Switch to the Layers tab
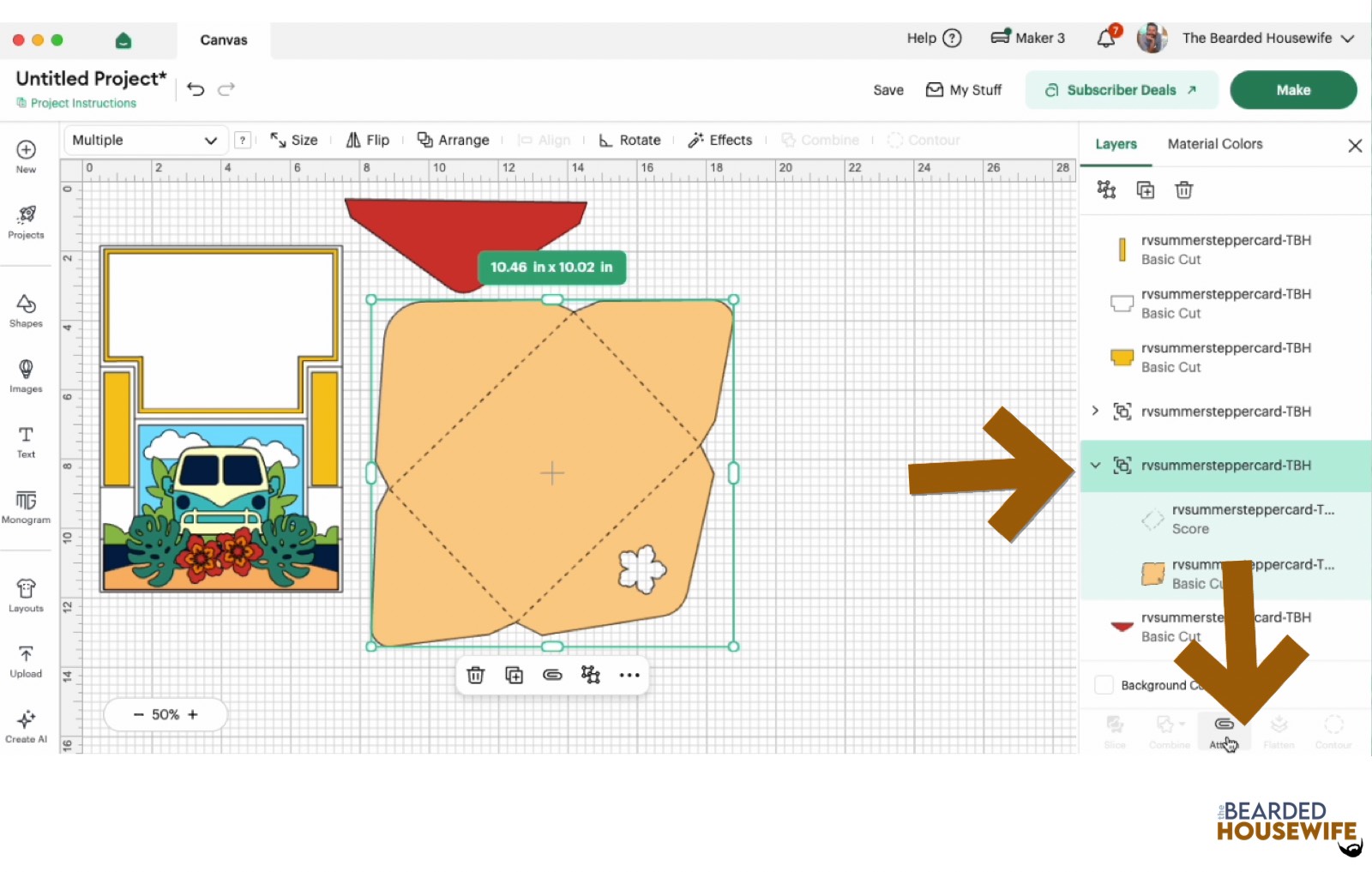Screen dimensions: 1372x872 pyautogui.click(x=1116, y=144)
